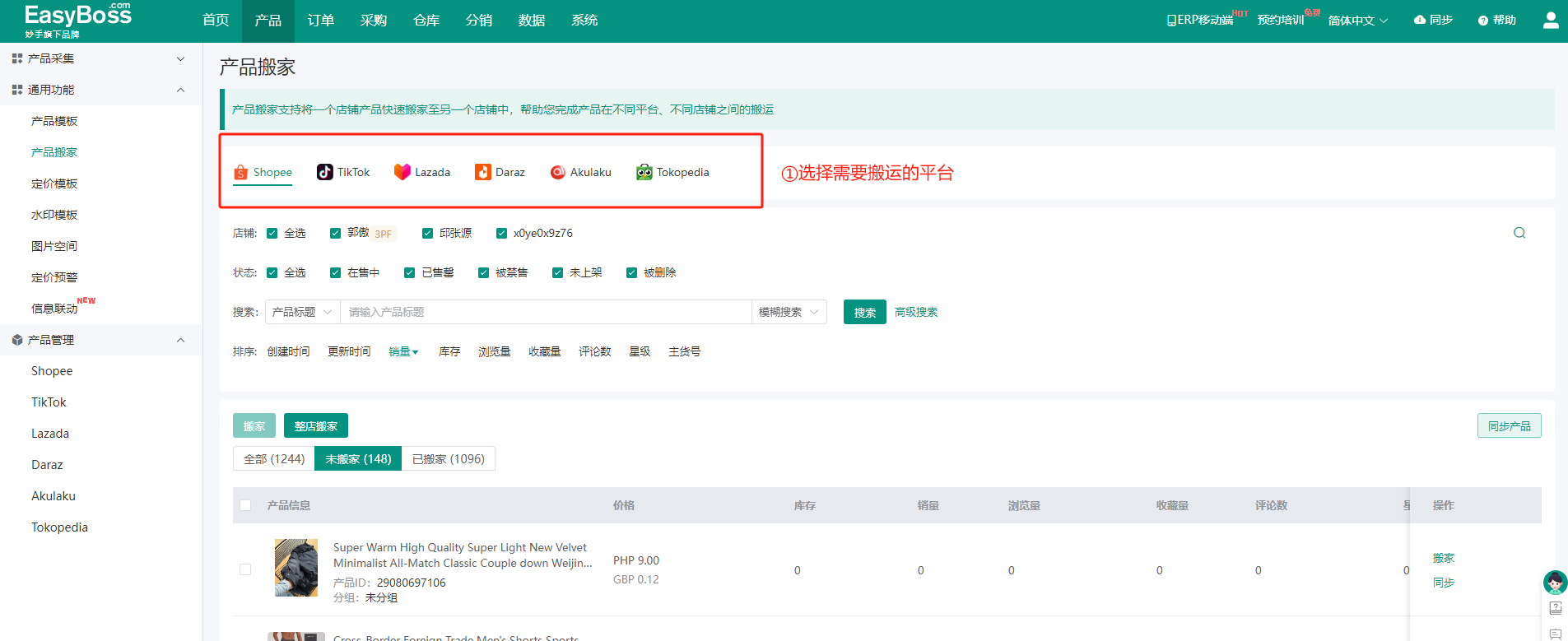Open the 仓库 top menu
Screen dimensions: 1568x641
(x=426, y=21)
